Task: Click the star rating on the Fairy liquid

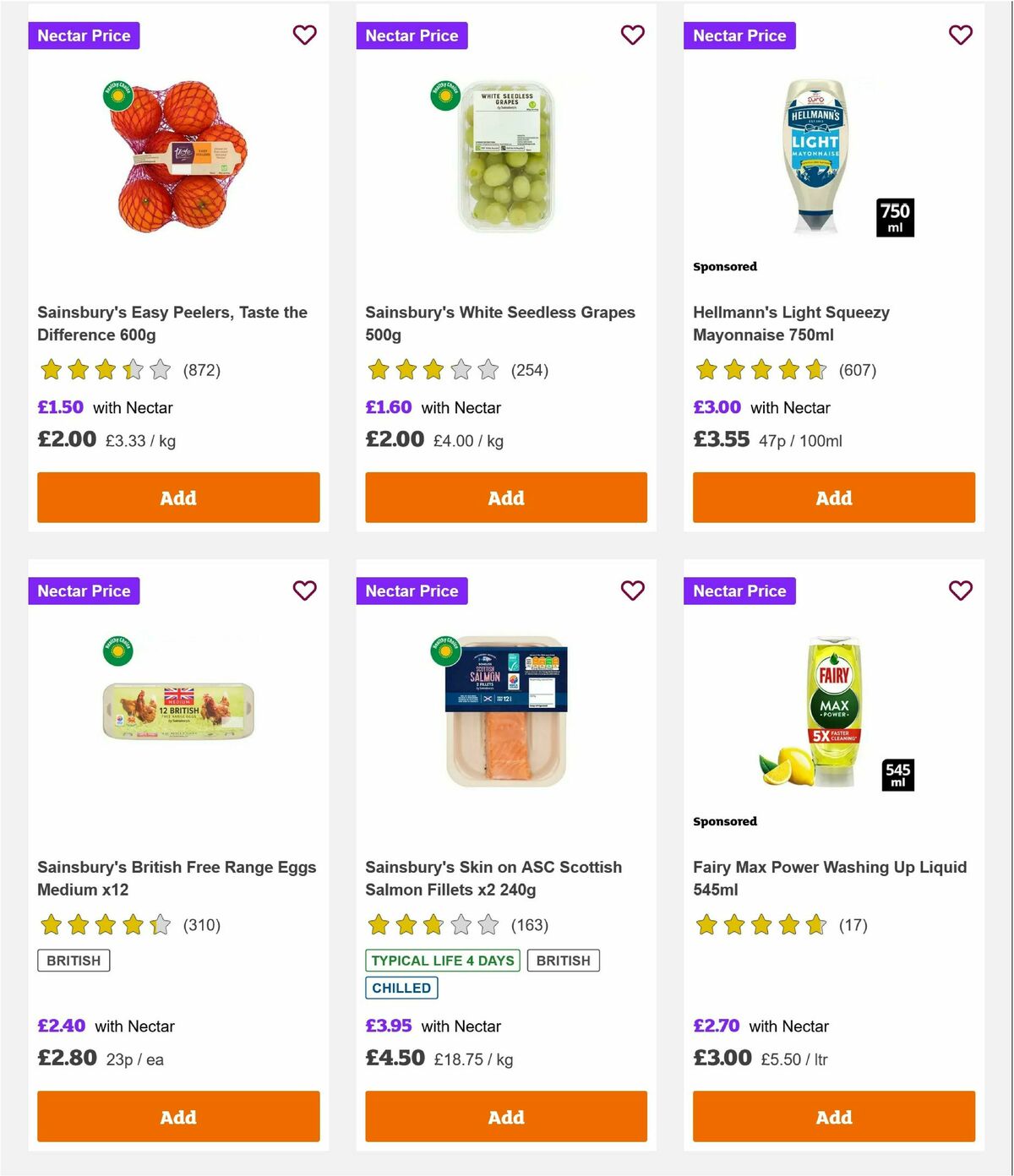Action: [760, 925]
